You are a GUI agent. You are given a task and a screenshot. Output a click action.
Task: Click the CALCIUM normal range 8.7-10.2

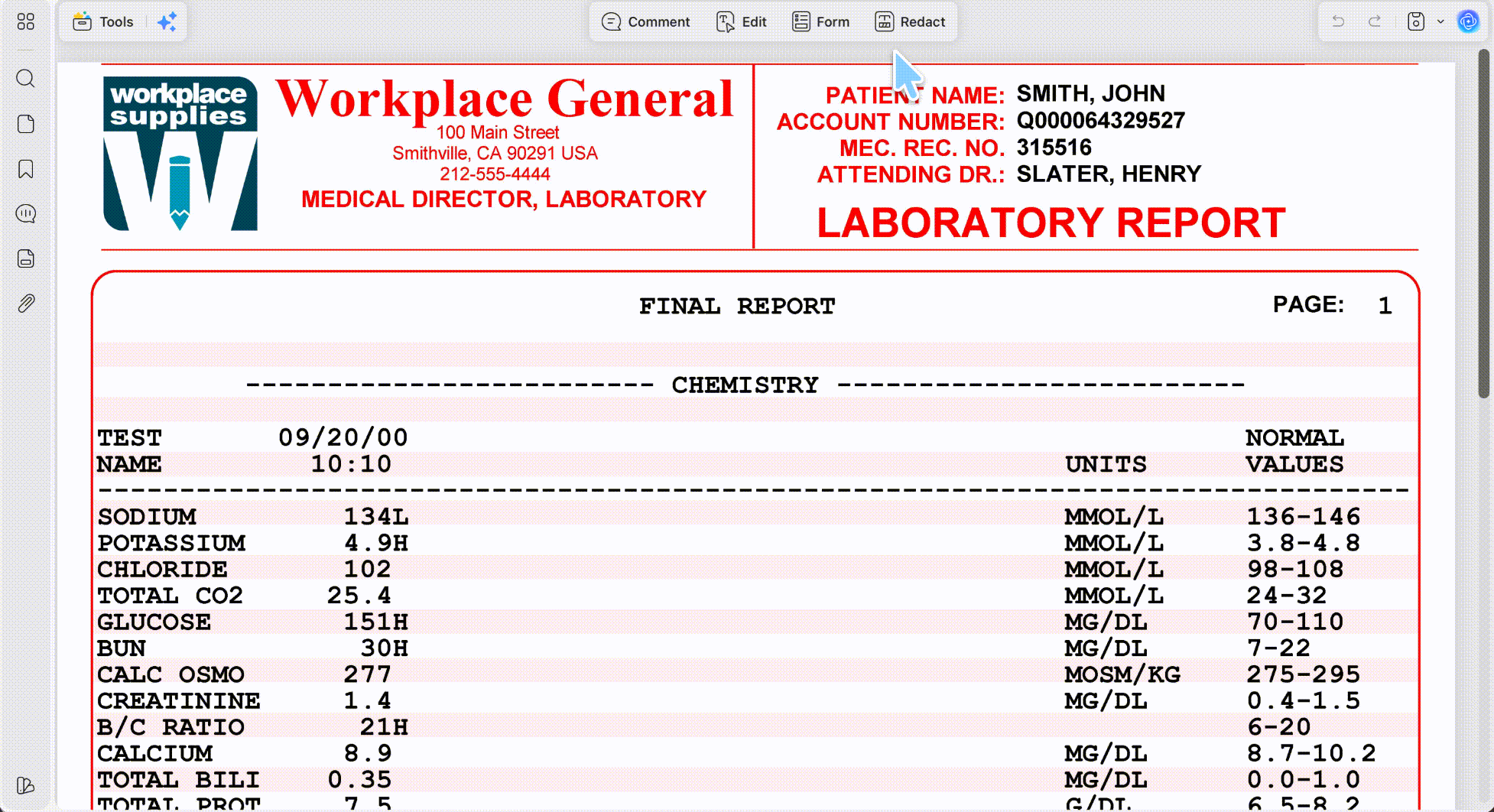[1311, 753]
